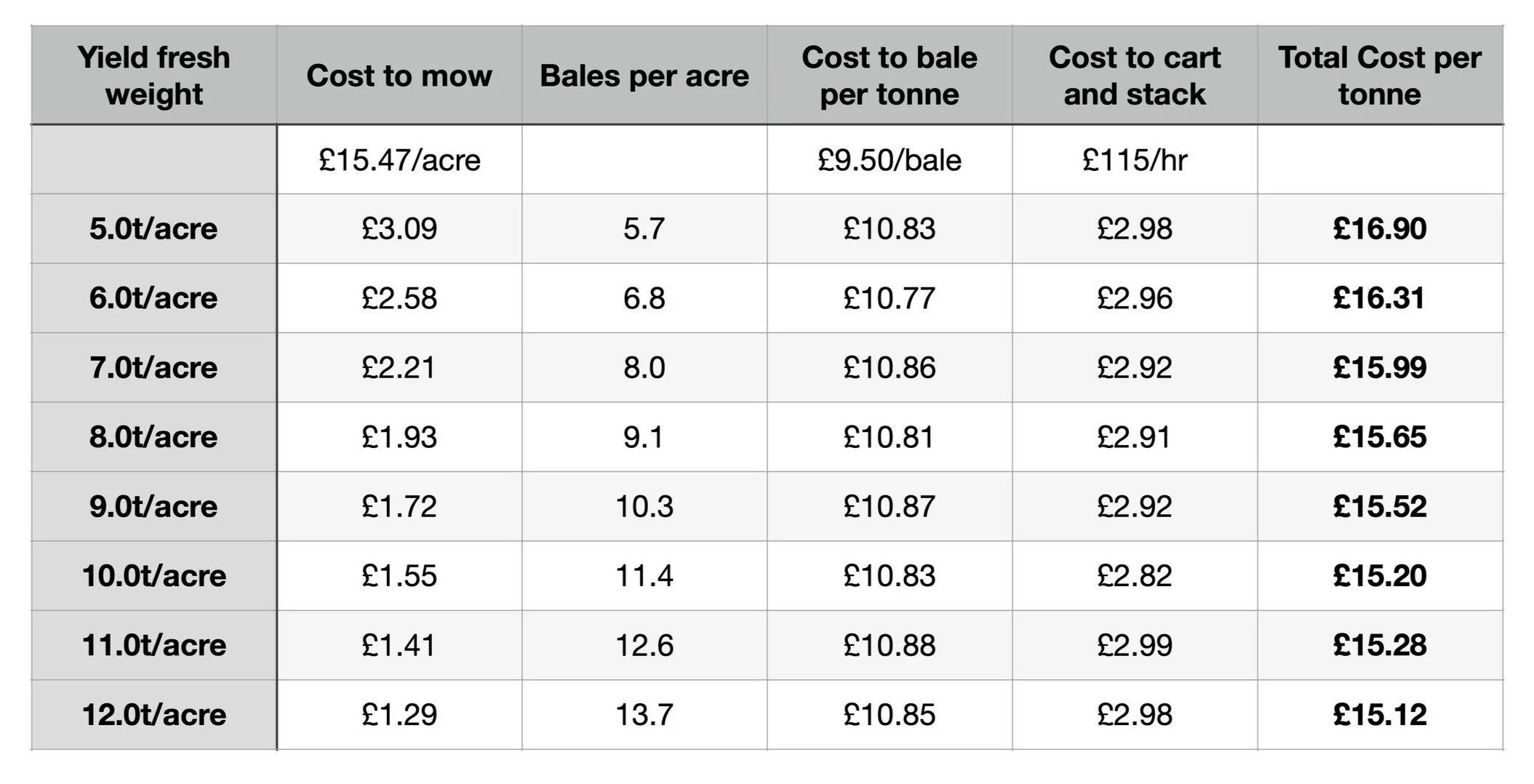Click the "Cost to cart and stack" header
The height and width of the screenshot is (784, 1534).
(x=1134, y=76)
